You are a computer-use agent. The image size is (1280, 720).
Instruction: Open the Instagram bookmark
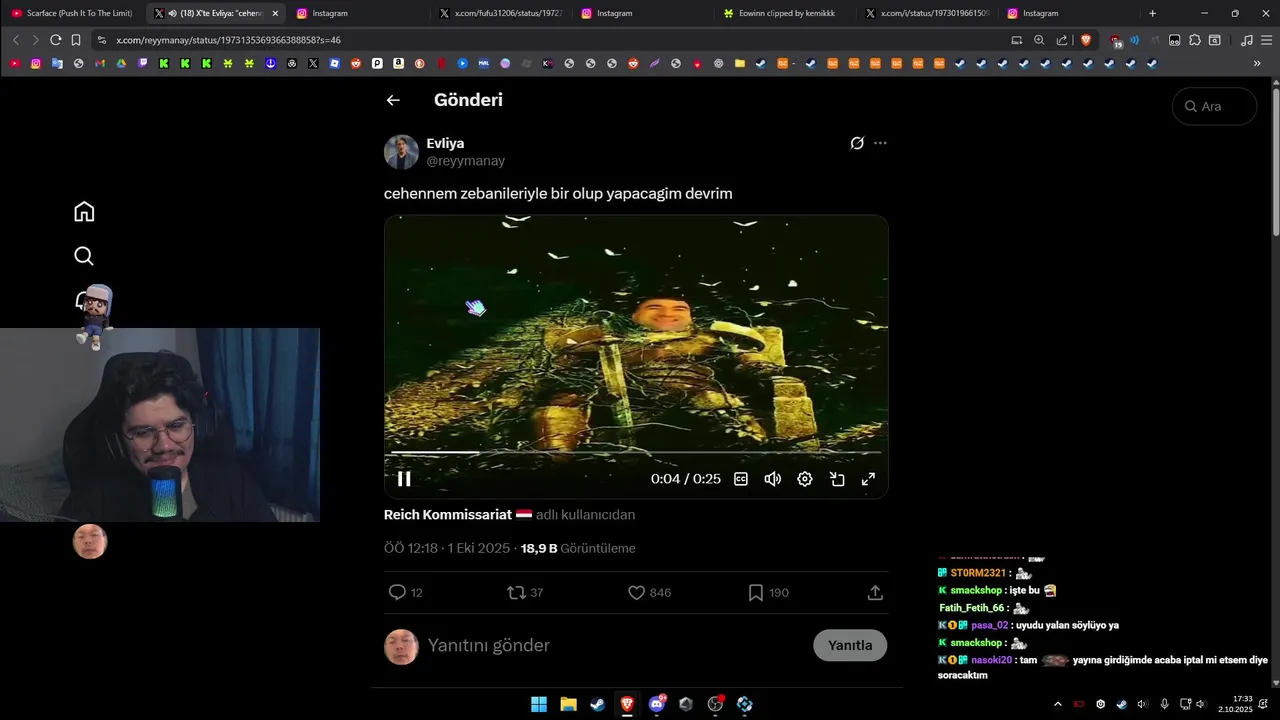pyautogui.click(x=36, y=63)
